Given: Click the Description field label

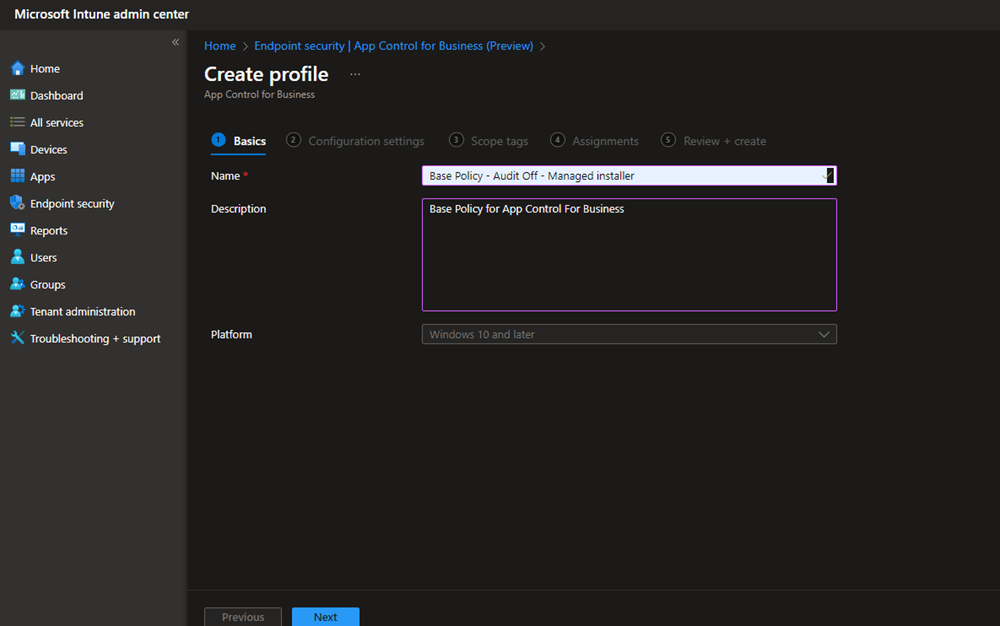Looking at the screenshot, I should tap(238, 208).
